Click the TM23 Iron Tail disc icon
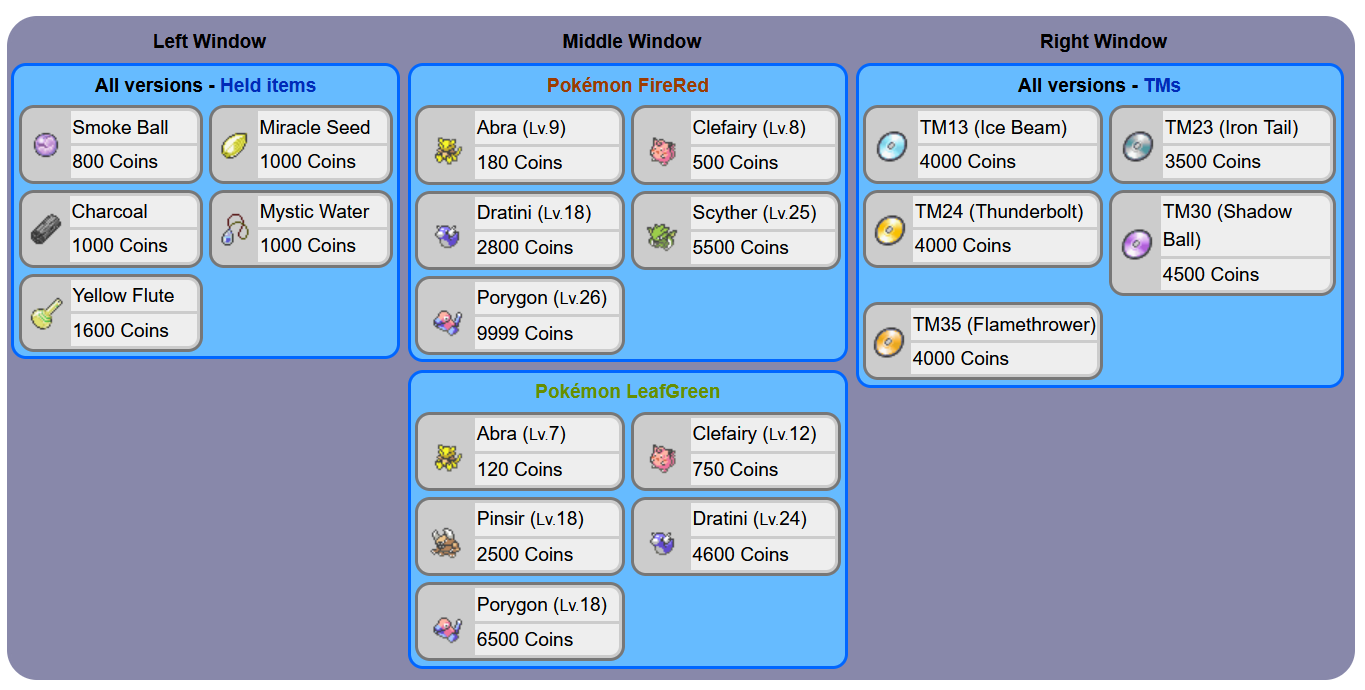This screenshot has height=690, width=1365. 1137,145
